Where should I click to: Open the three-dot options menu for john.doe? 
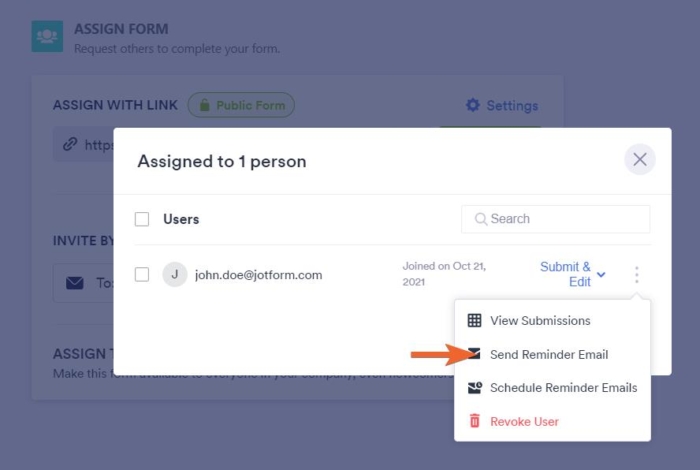(x=636, y=274)
